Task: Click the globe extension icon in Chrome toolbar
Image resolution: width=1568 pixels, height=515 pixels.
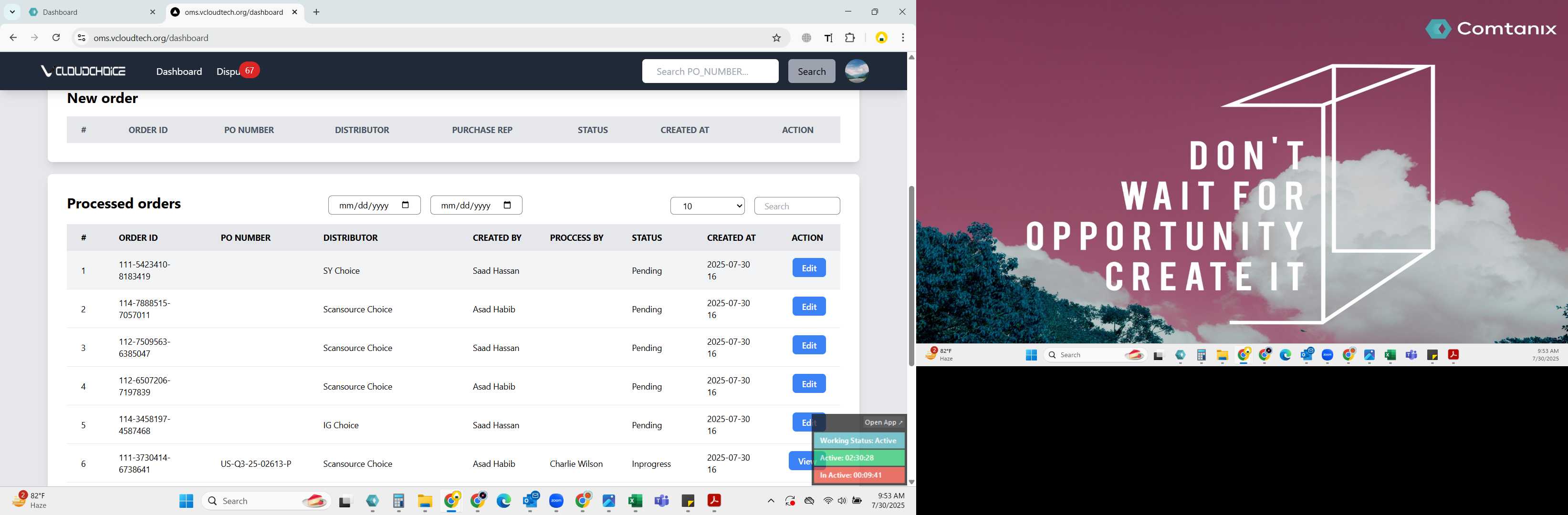Action: (x=806, y=38)
